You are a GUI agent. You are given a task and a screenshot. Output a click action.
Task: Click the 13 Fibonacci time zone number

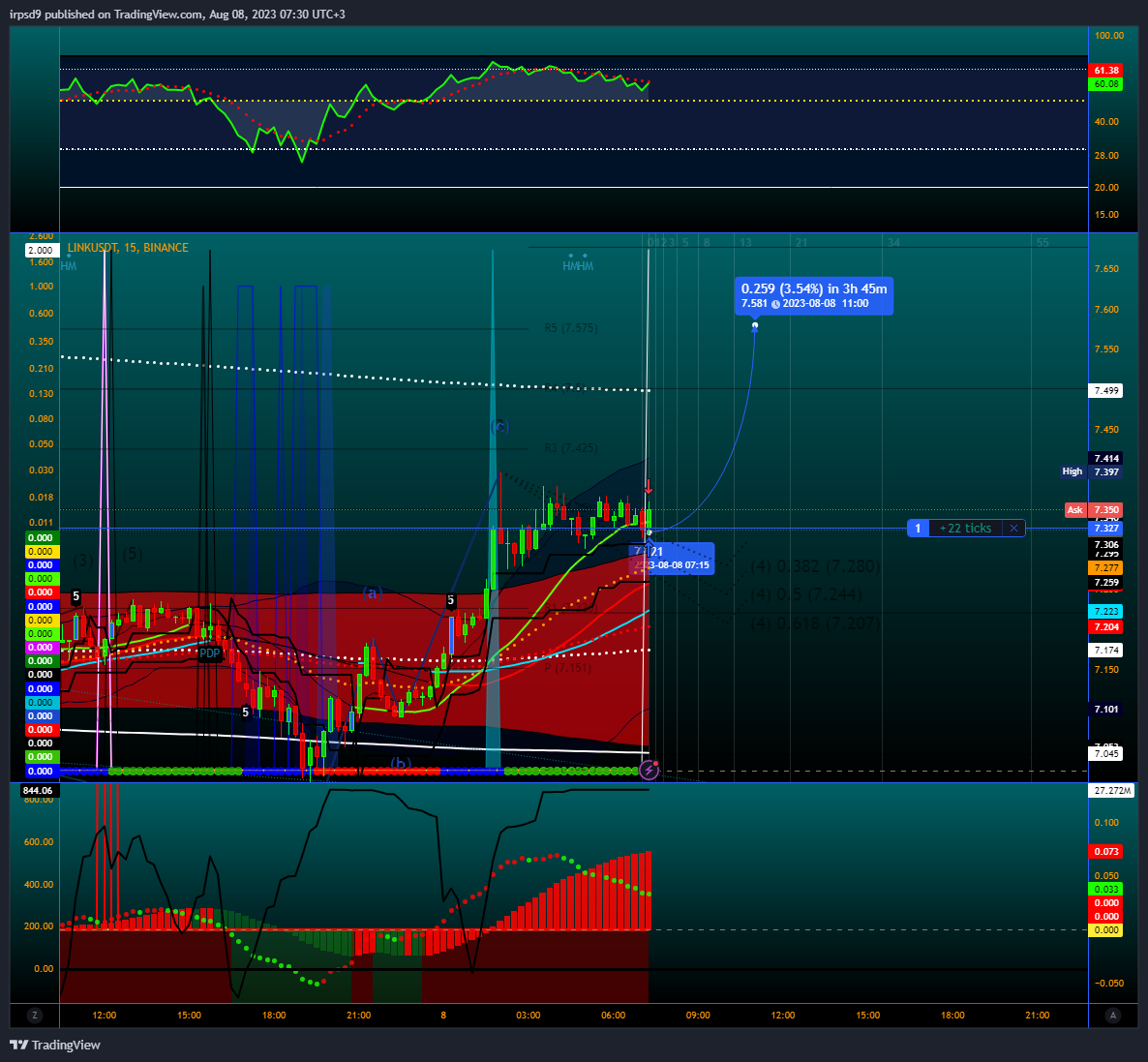[745, 242]
